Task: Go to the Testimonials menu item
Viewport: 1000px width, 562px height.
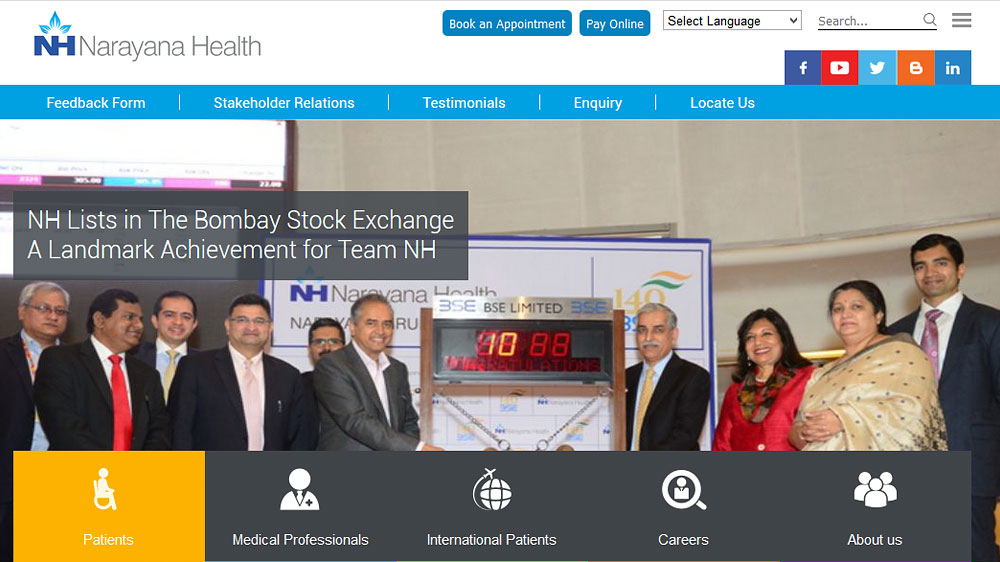Action: click(x=464, y=103)
